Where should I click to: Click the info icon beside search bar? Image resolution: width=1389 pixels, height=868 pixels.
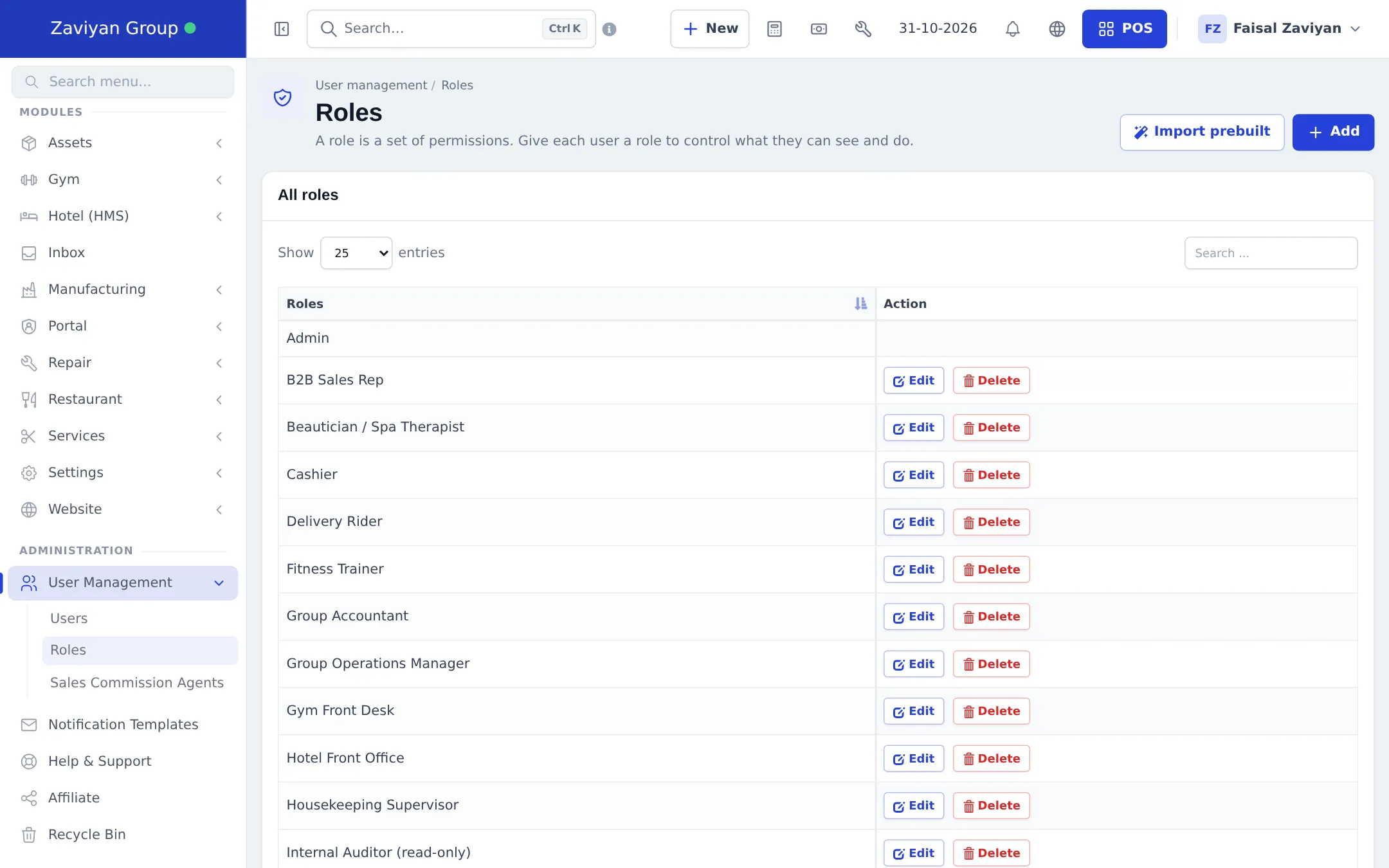pos(610,29)
